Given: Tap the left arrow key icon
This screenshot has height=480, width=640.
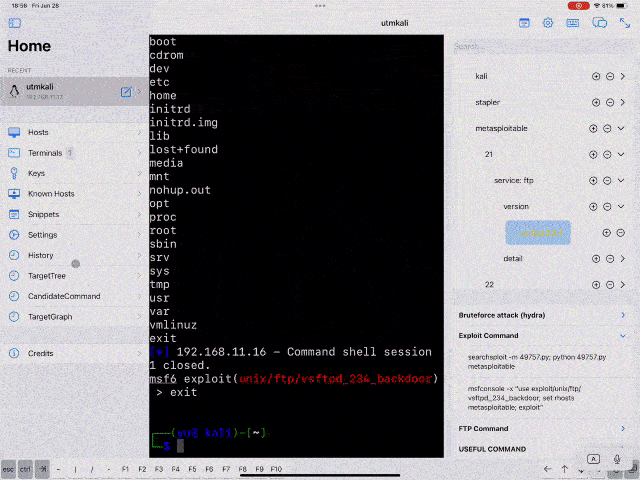Looking at the screenshot, I should [548, 469].
